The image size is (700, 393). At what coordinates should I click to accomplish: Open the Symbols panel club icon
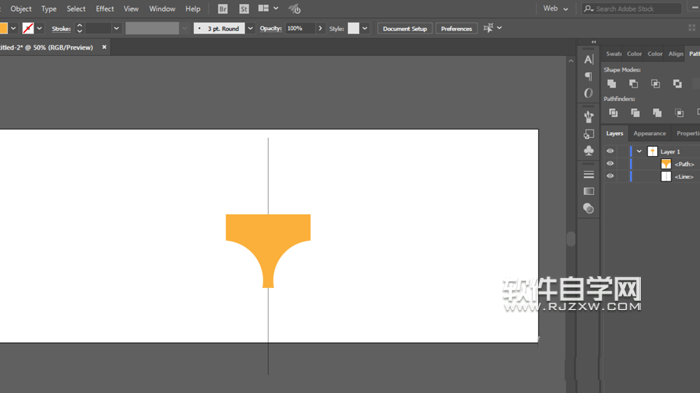coord(589,151)
